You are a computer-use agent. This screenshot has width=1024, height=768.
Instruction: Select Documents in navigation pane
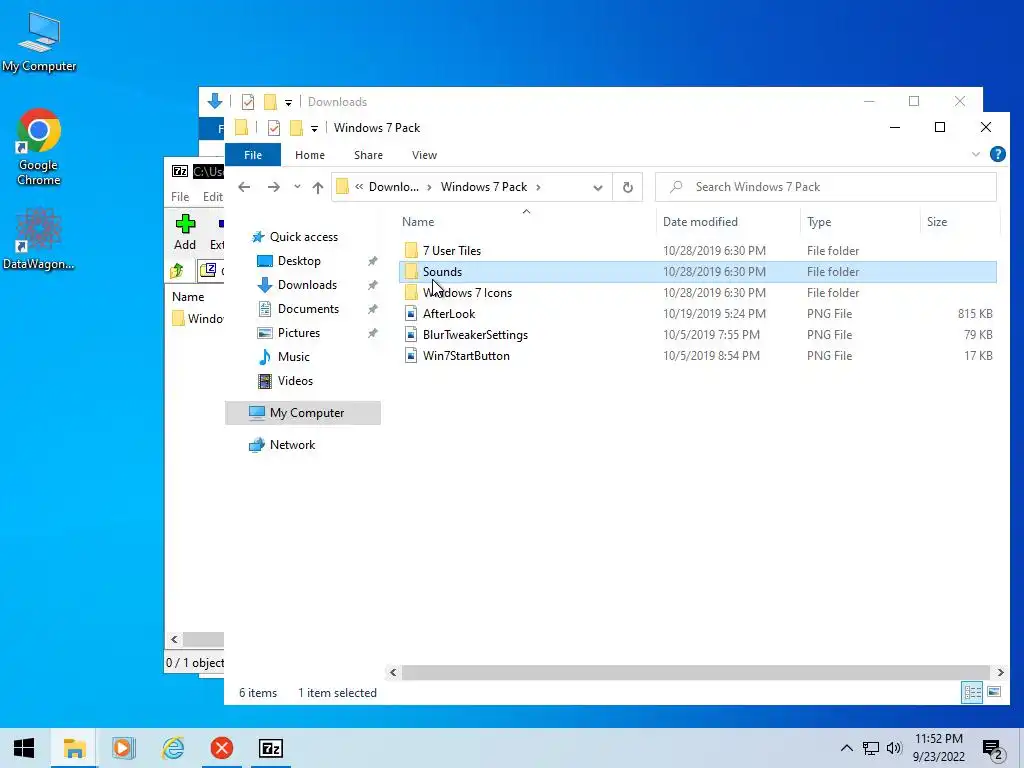coord(308,309)
